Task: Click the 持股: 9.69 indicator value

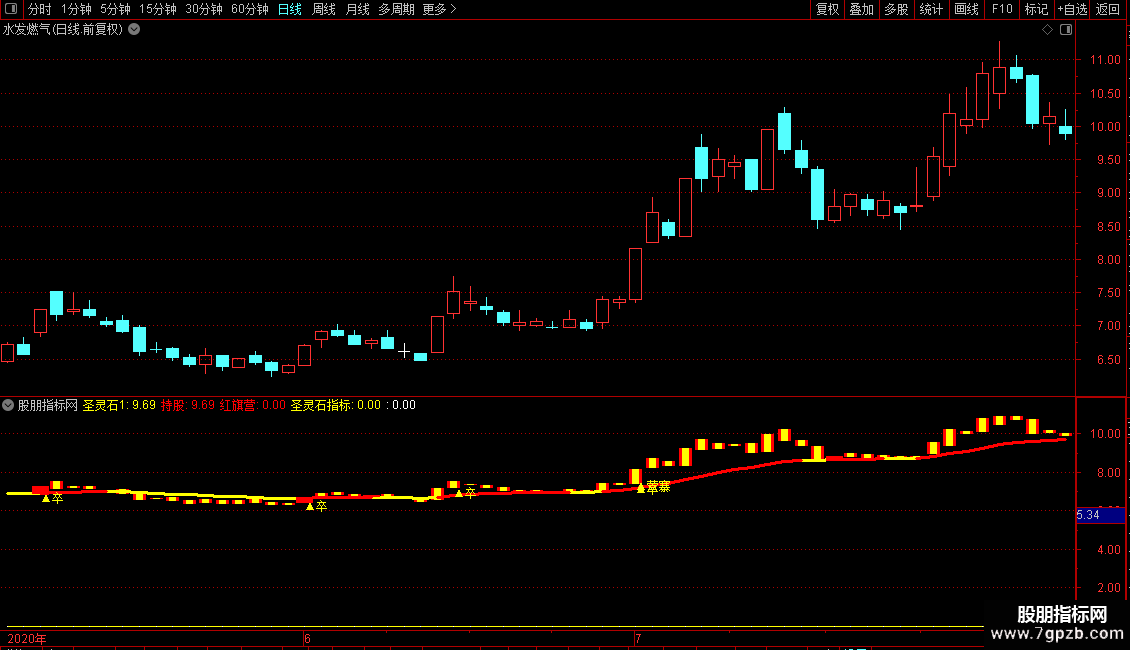Action: pyautogui.click(x=187, y=405)
